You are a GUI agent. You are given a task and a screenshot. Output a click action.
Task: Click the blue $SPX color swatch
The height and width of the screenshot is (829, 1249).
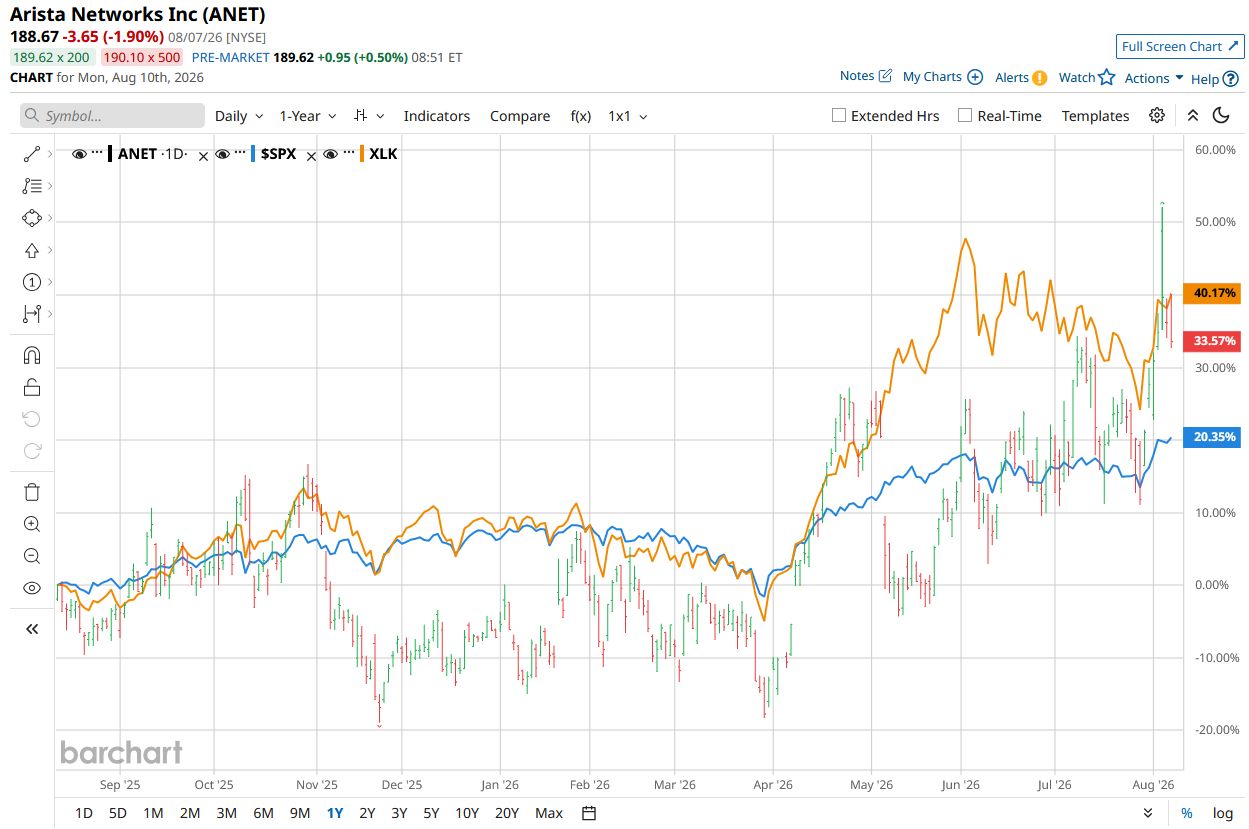[x=253, y=154]
